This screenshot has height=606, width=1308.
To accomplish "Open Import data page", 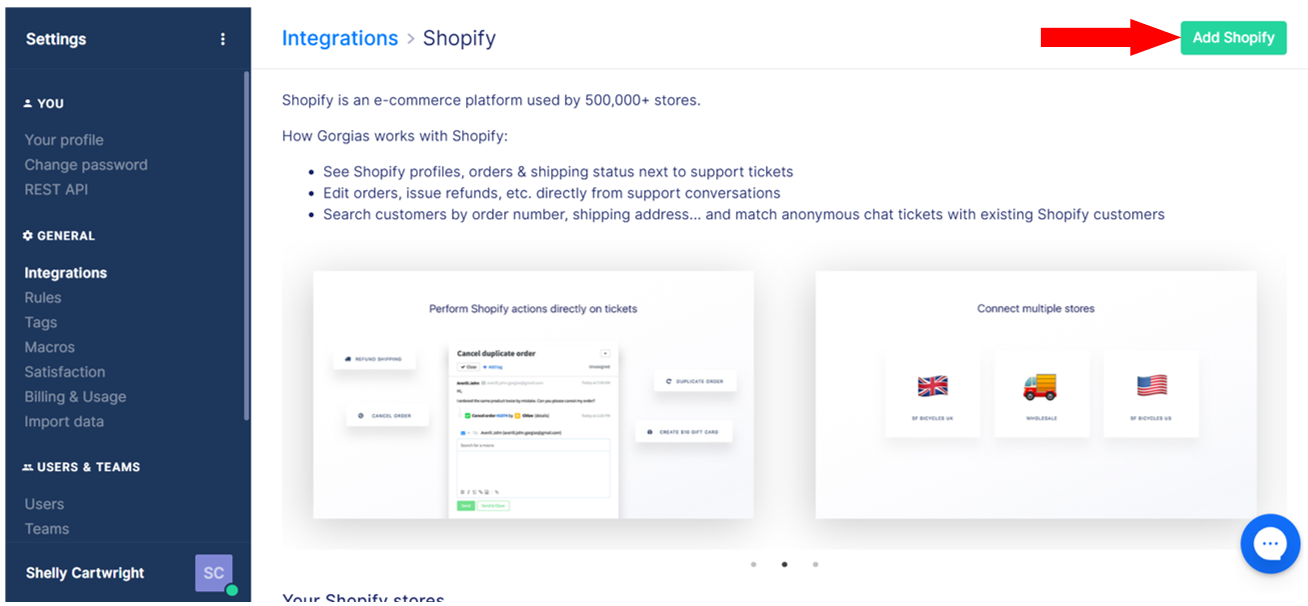I will pos(64,421).
